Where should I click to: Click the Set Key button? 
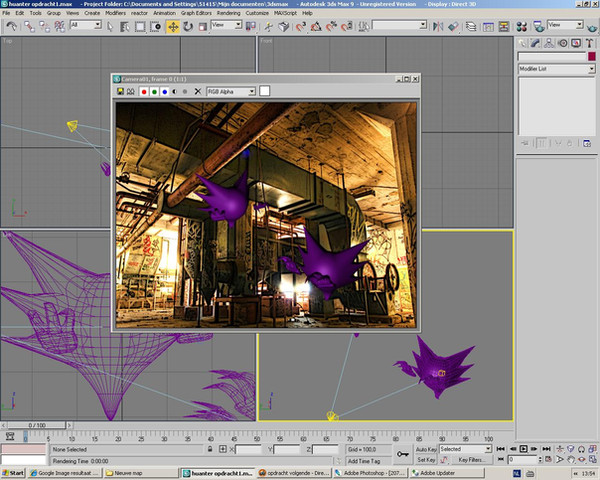[426, 460]
